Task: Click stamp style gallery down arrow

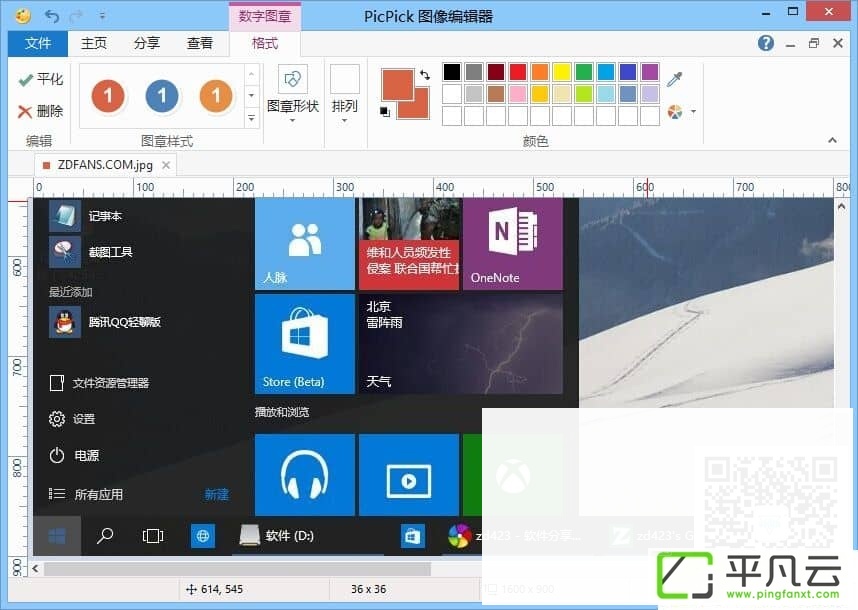Action: tap(251, 95)
